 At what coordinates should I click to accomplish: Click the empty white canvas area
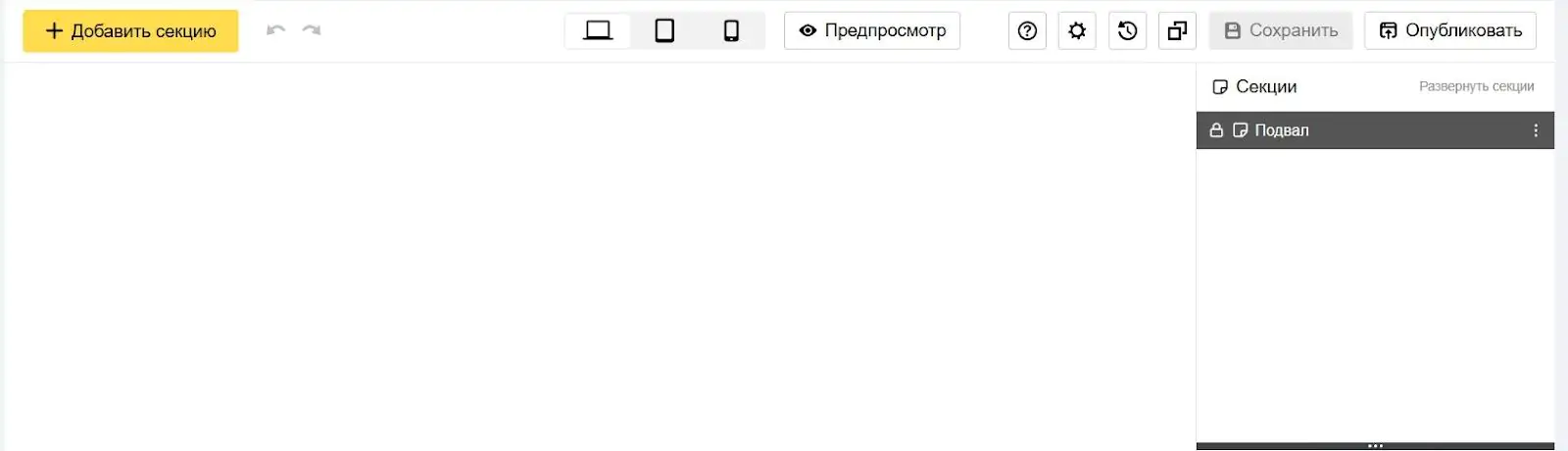(x=598, y=255)
